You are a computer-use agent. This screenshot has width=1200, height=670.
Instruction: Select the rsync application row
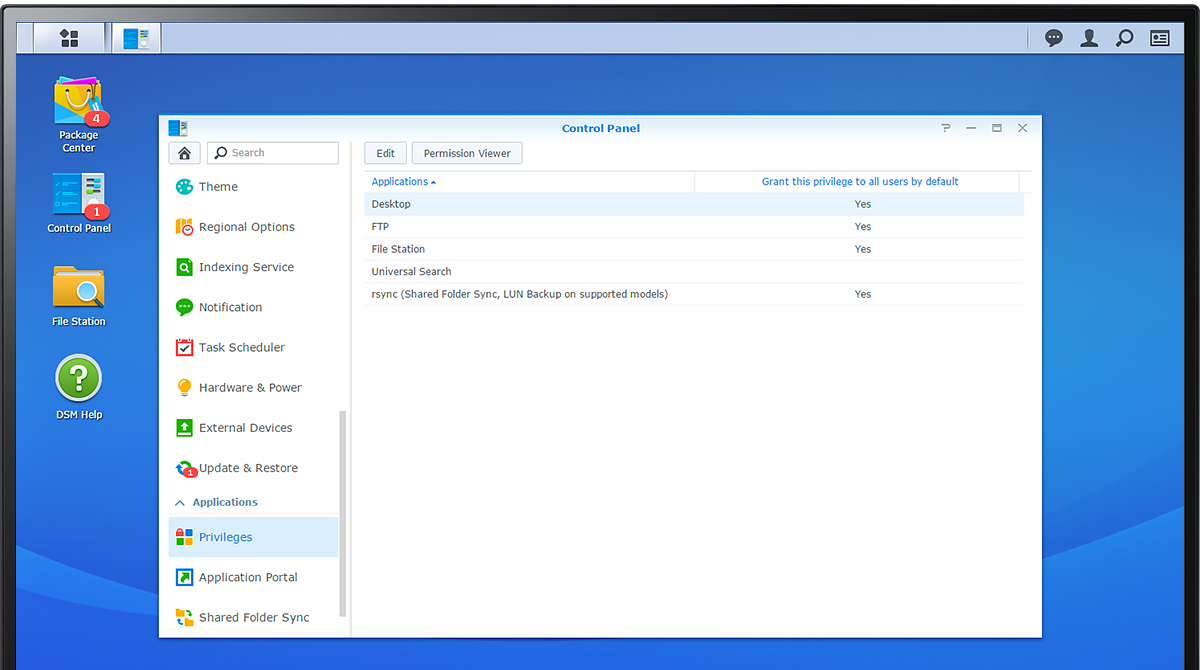point(694,294)
